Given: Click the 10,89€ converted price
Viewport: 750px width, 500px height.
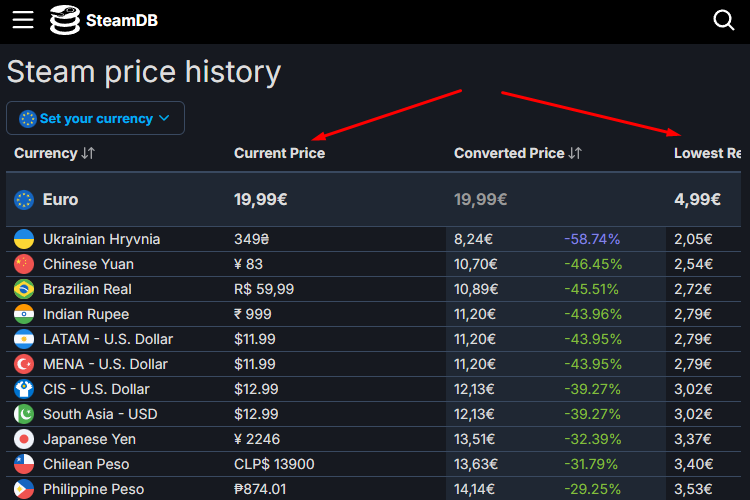Looking at the screenshot, I should 476,289.
